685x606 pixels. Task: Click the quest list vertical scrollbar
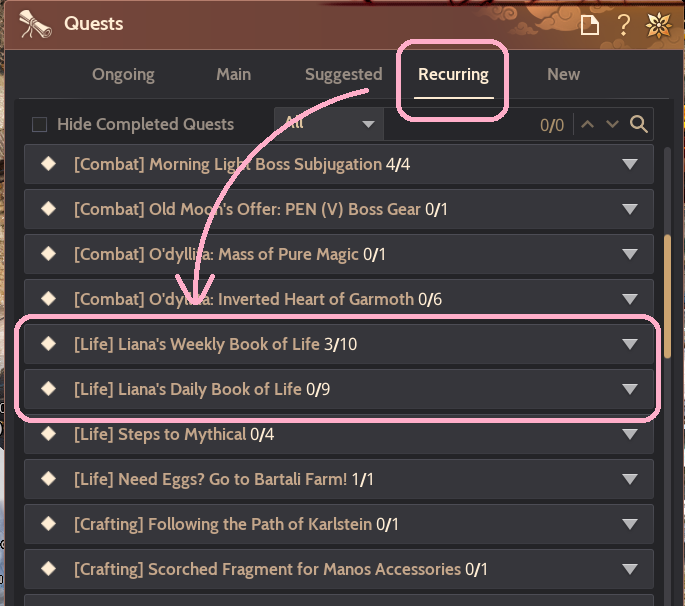[668, 275]
